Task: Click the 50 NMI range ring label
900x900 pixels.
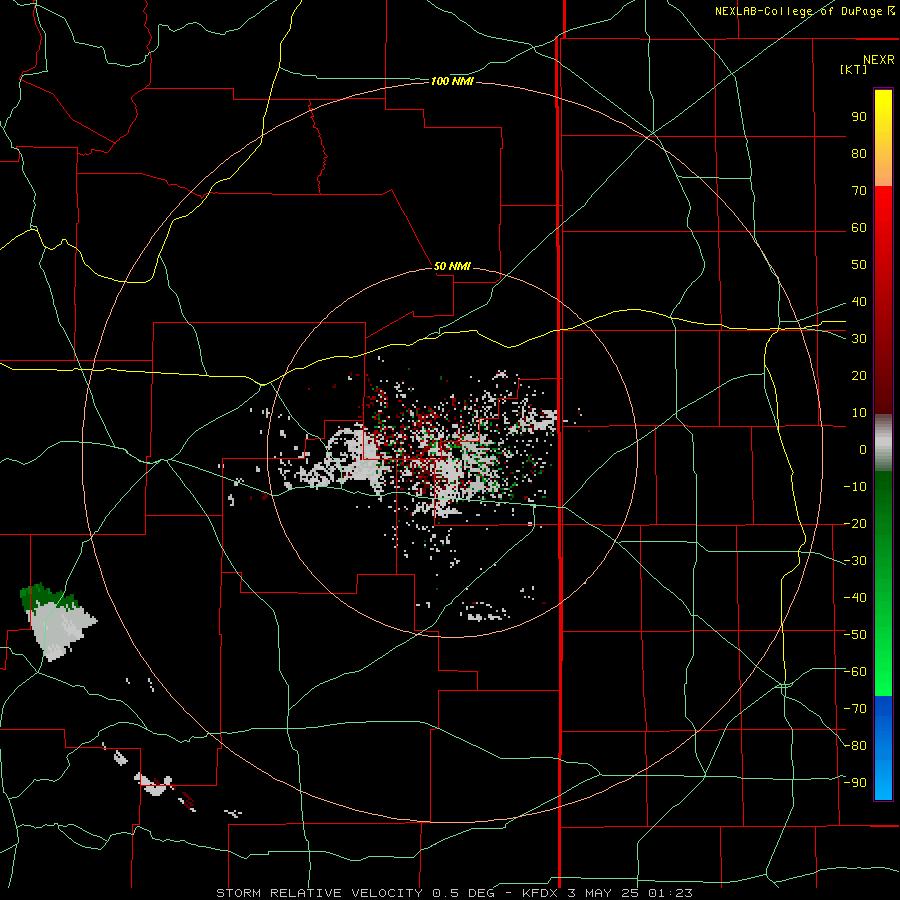Action: pyautogui.click(x=452, y=266)
